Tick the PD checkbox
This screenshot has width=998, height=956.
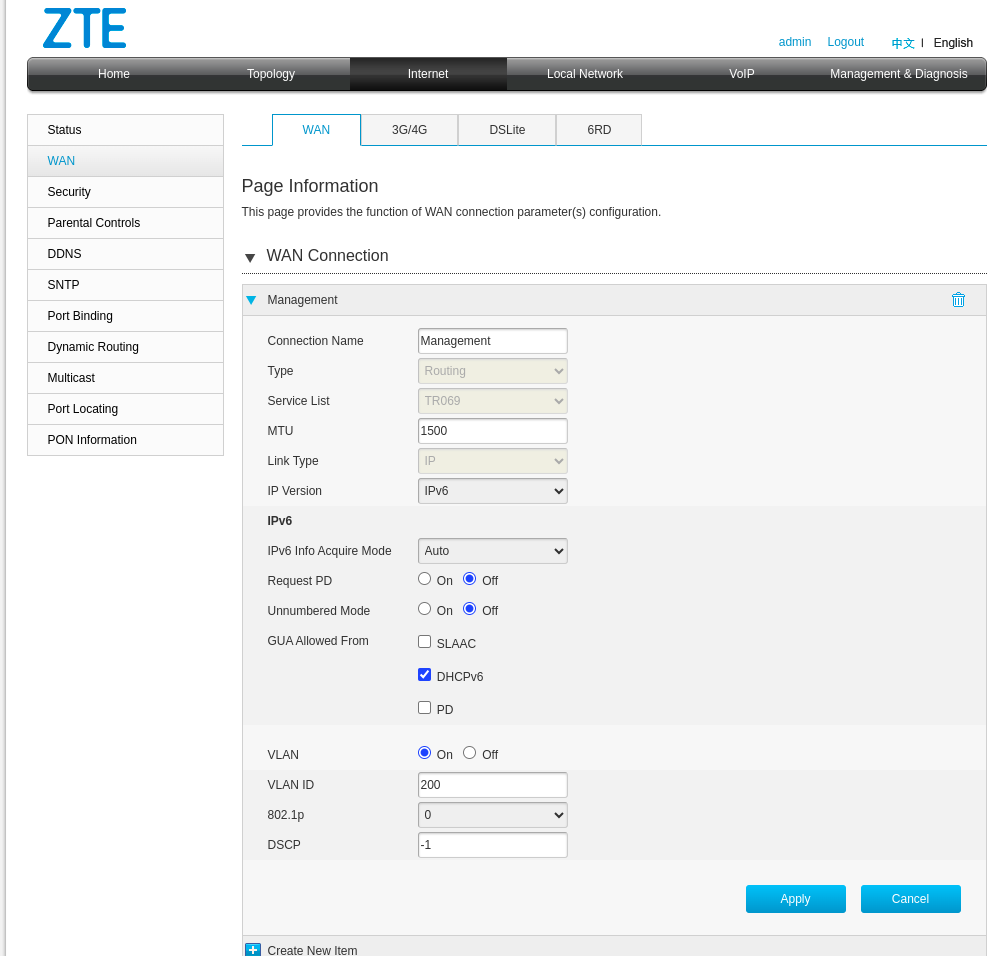pos(424,708)
